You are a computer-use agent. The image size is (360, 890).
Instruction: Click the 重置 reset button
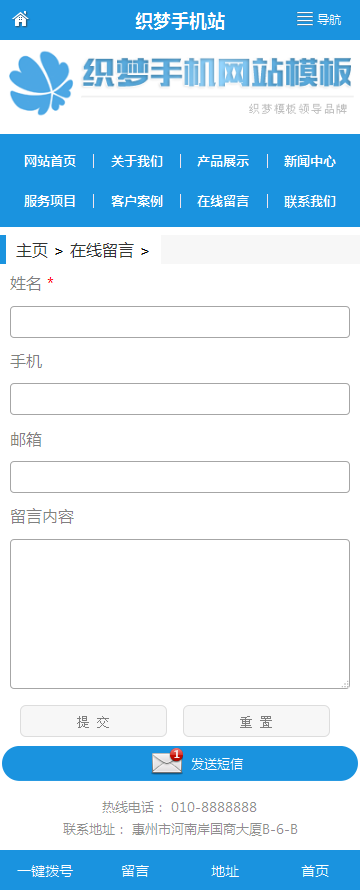click(x=256, y=721)
